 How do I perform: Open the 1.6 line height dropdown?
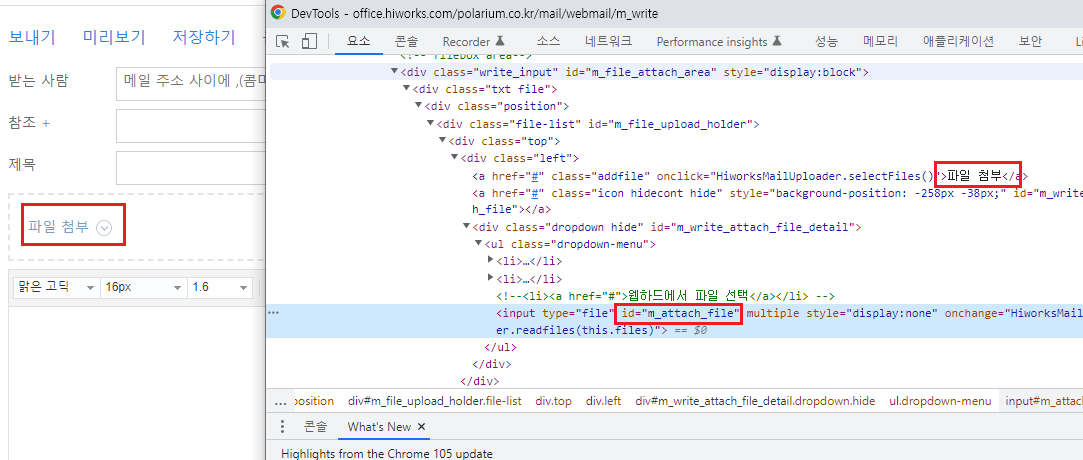click(220, 287)
